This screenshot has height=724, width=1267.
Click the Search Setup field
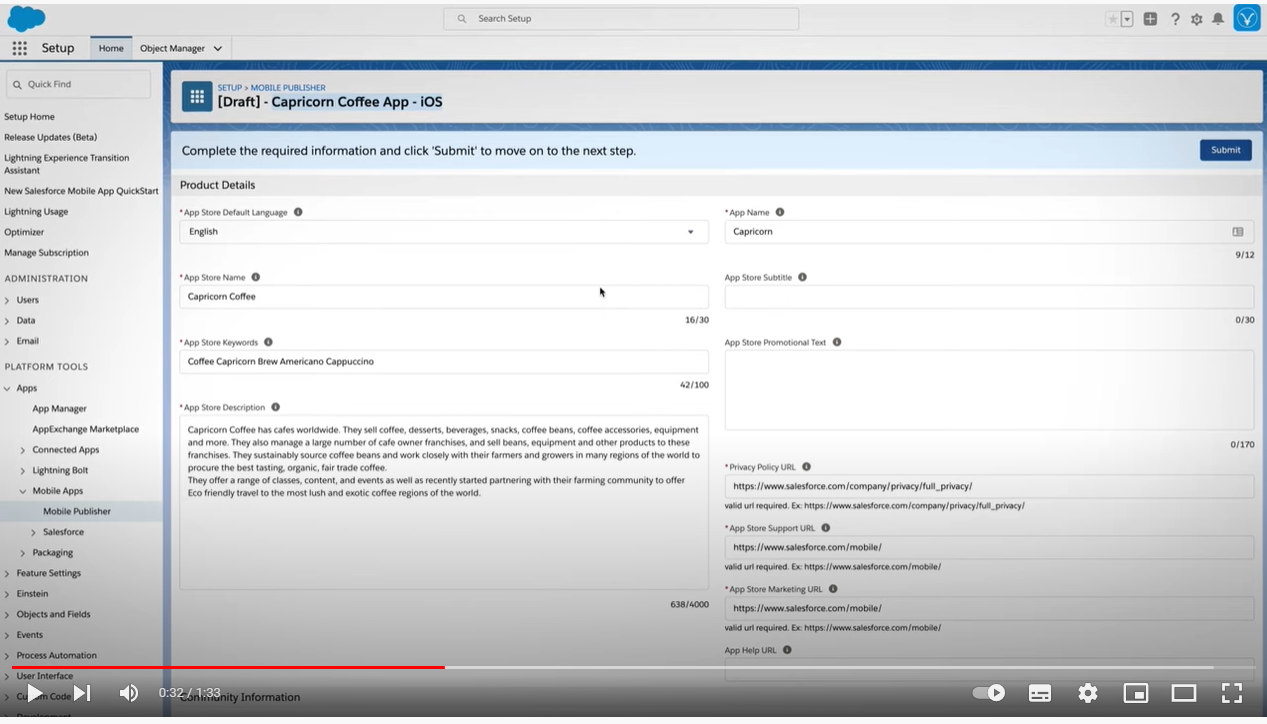pos(621,19)
